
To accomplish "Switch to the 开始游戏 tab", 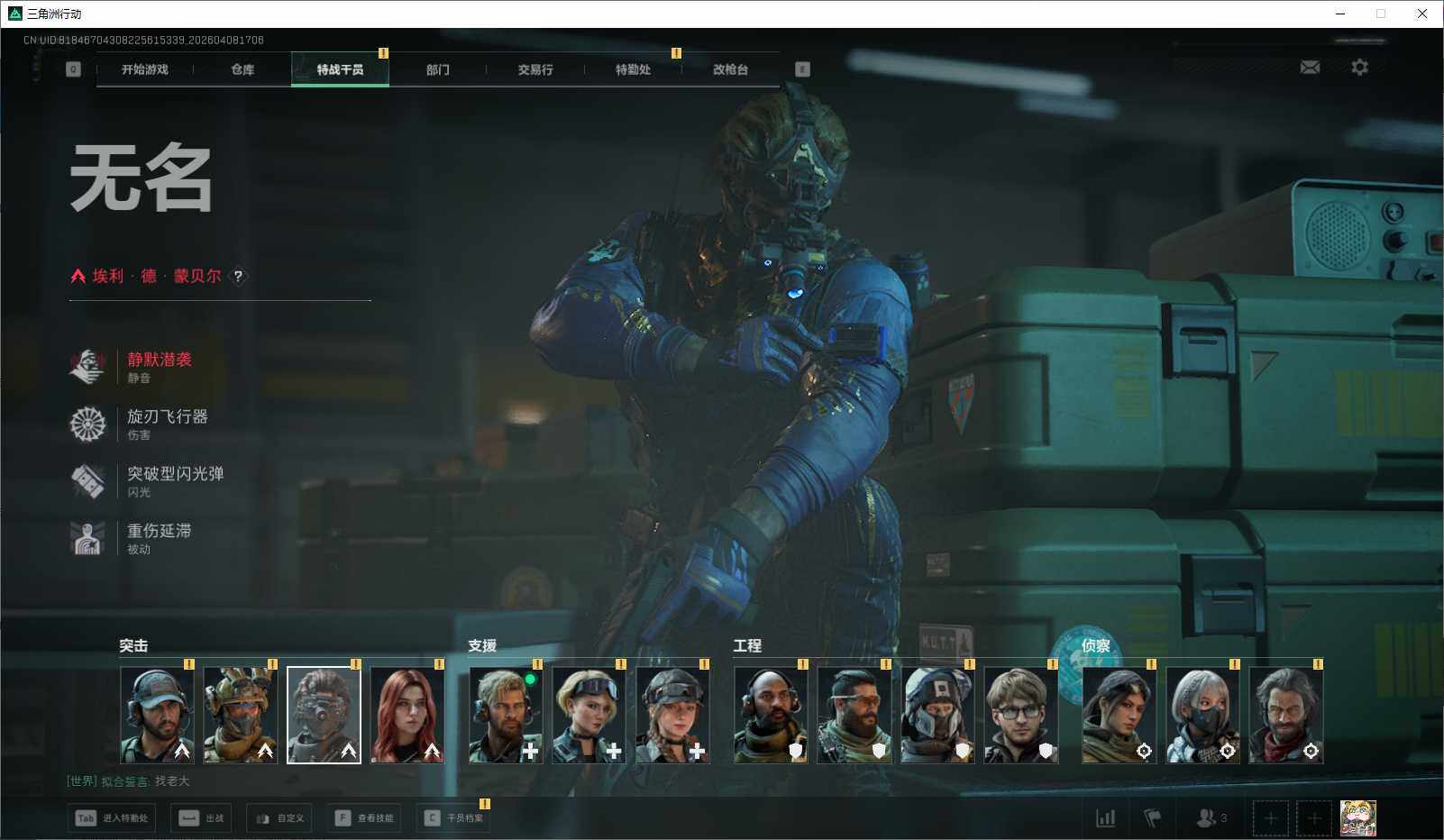I will 145,69.
